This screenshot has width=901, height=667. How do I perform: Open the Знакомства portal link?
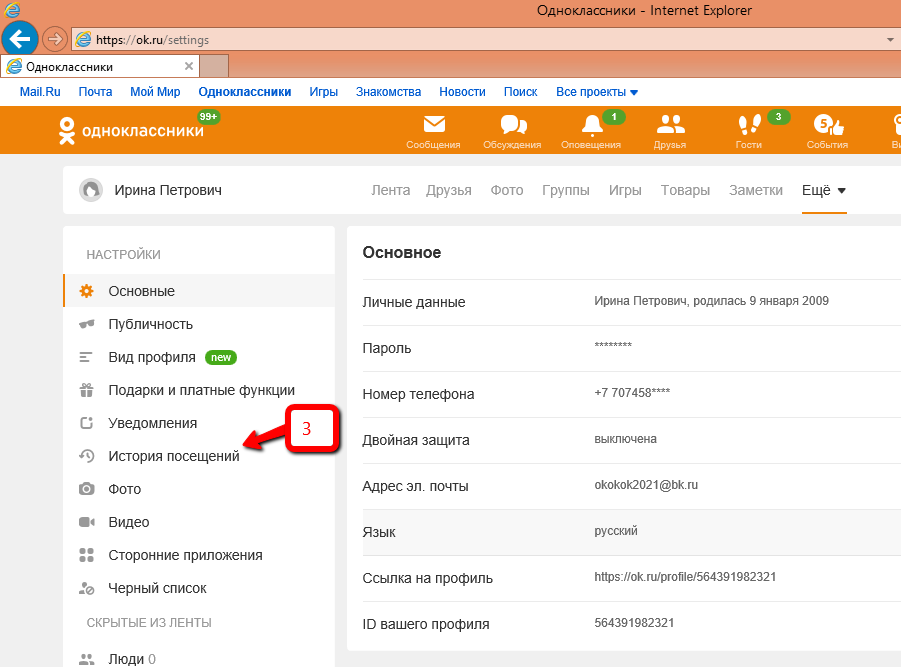pyautogui.click(x=388, y=92)
